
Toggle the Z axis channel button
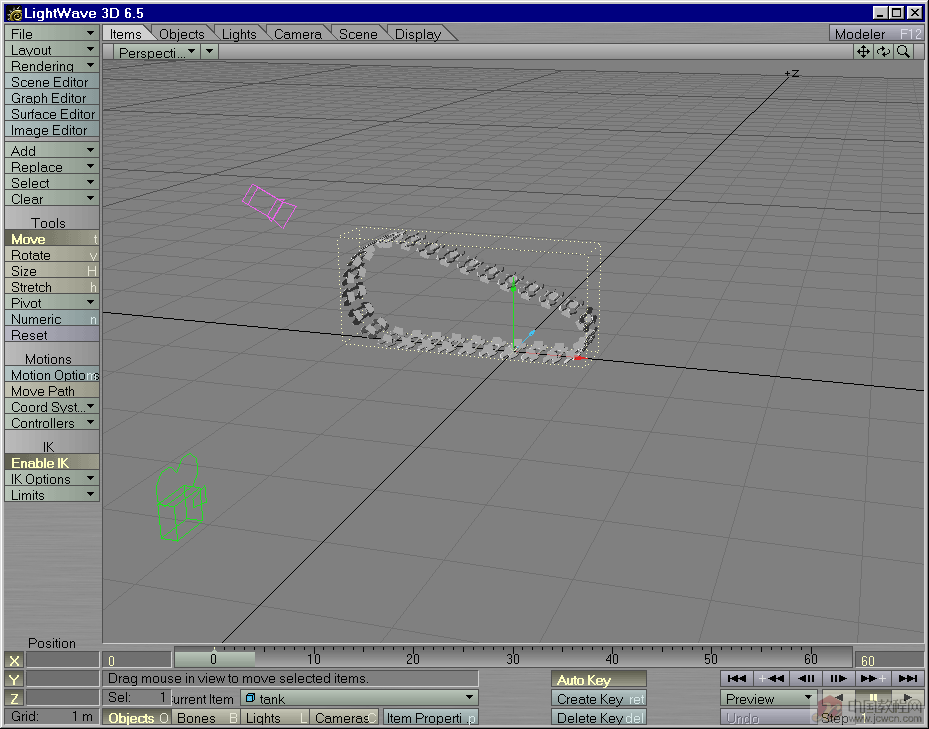(14, 698)
